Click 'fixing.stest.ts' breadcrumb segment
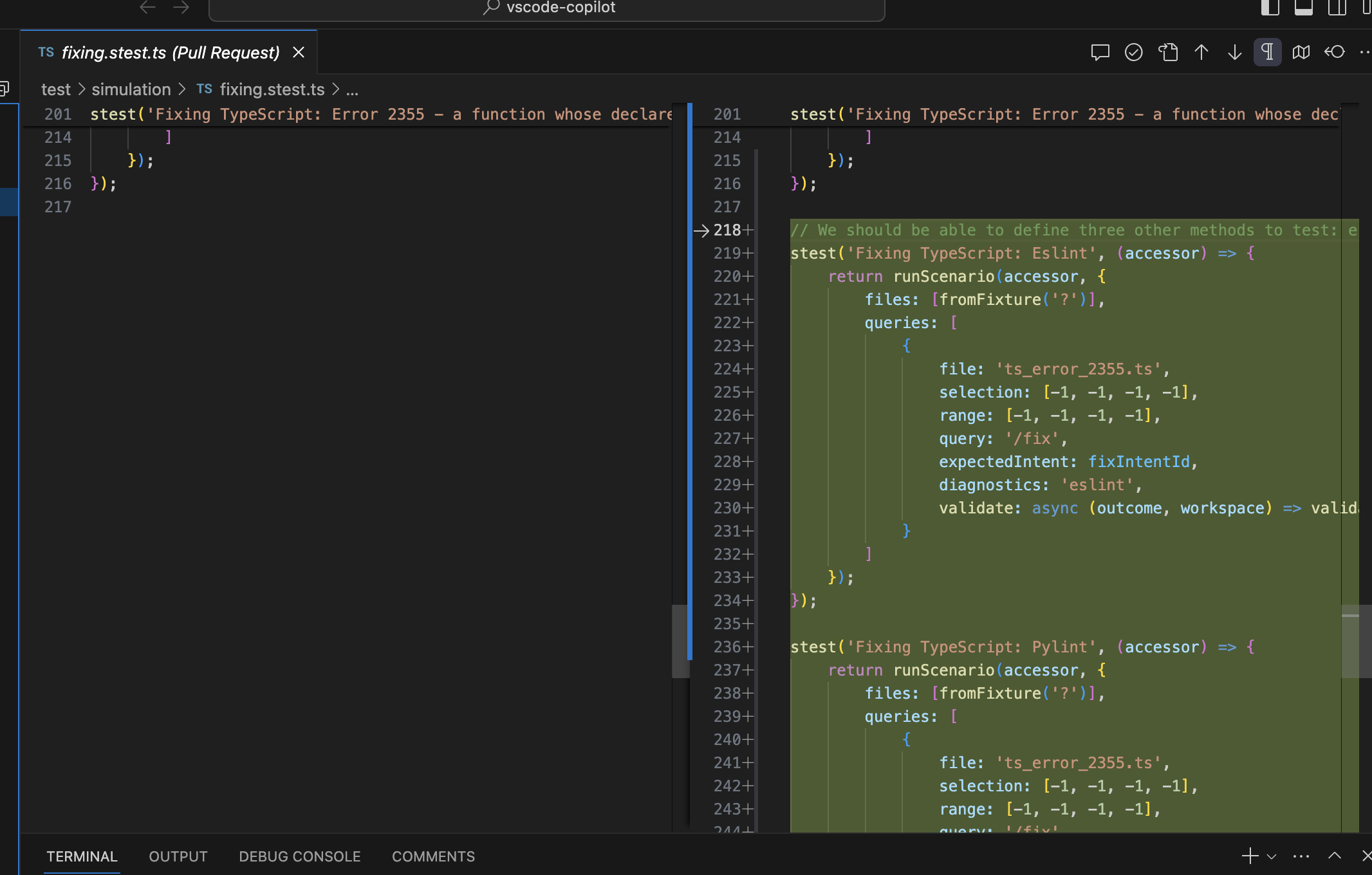 (x=272, y=89)
